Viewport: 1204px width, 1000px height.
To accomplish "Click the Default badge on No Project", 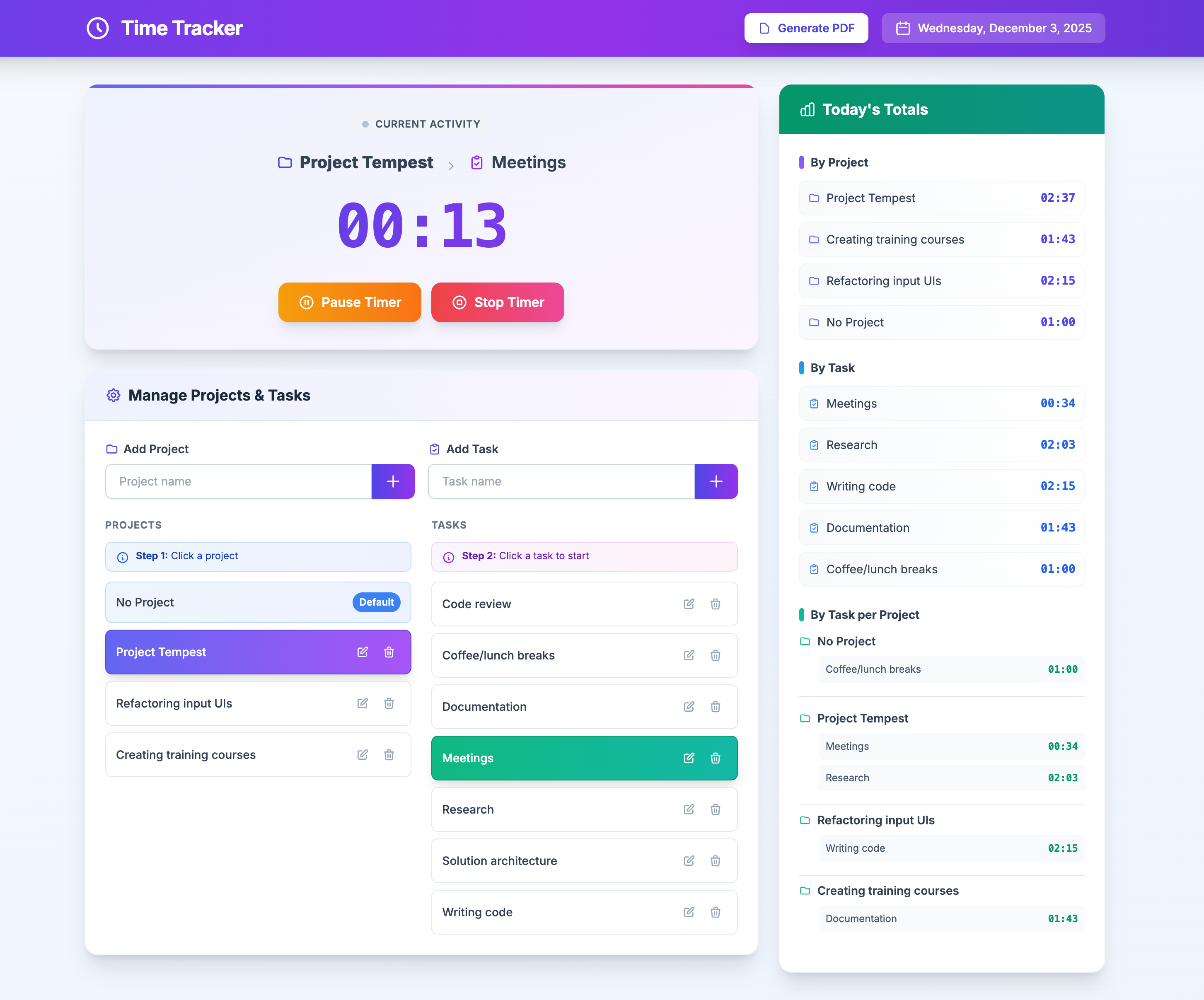I will coord(376,602).
